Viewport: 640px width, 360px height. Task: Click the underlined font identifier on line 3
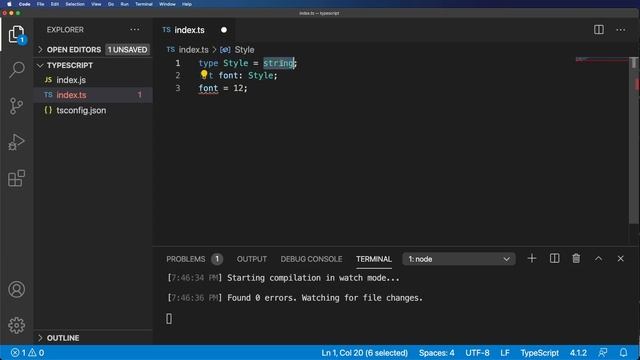208,88
